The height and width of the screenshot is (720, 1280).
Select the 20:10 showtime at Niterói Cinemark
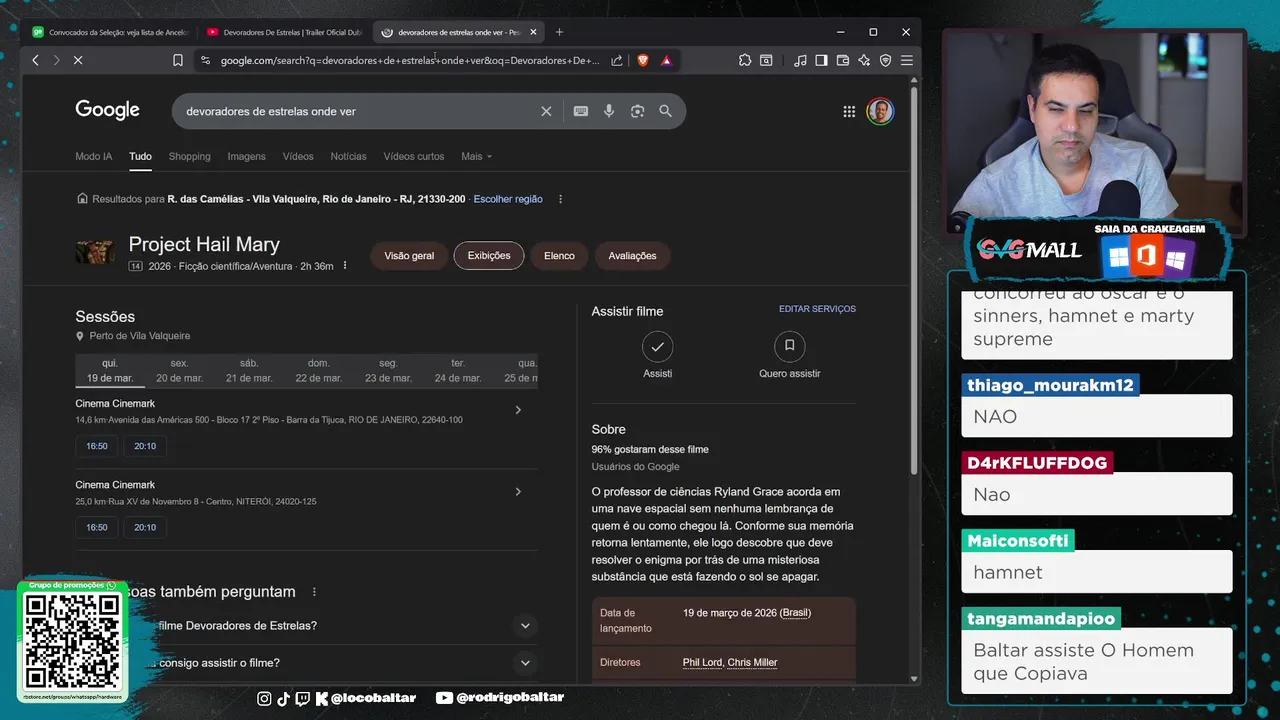click(x=145, y=527)
